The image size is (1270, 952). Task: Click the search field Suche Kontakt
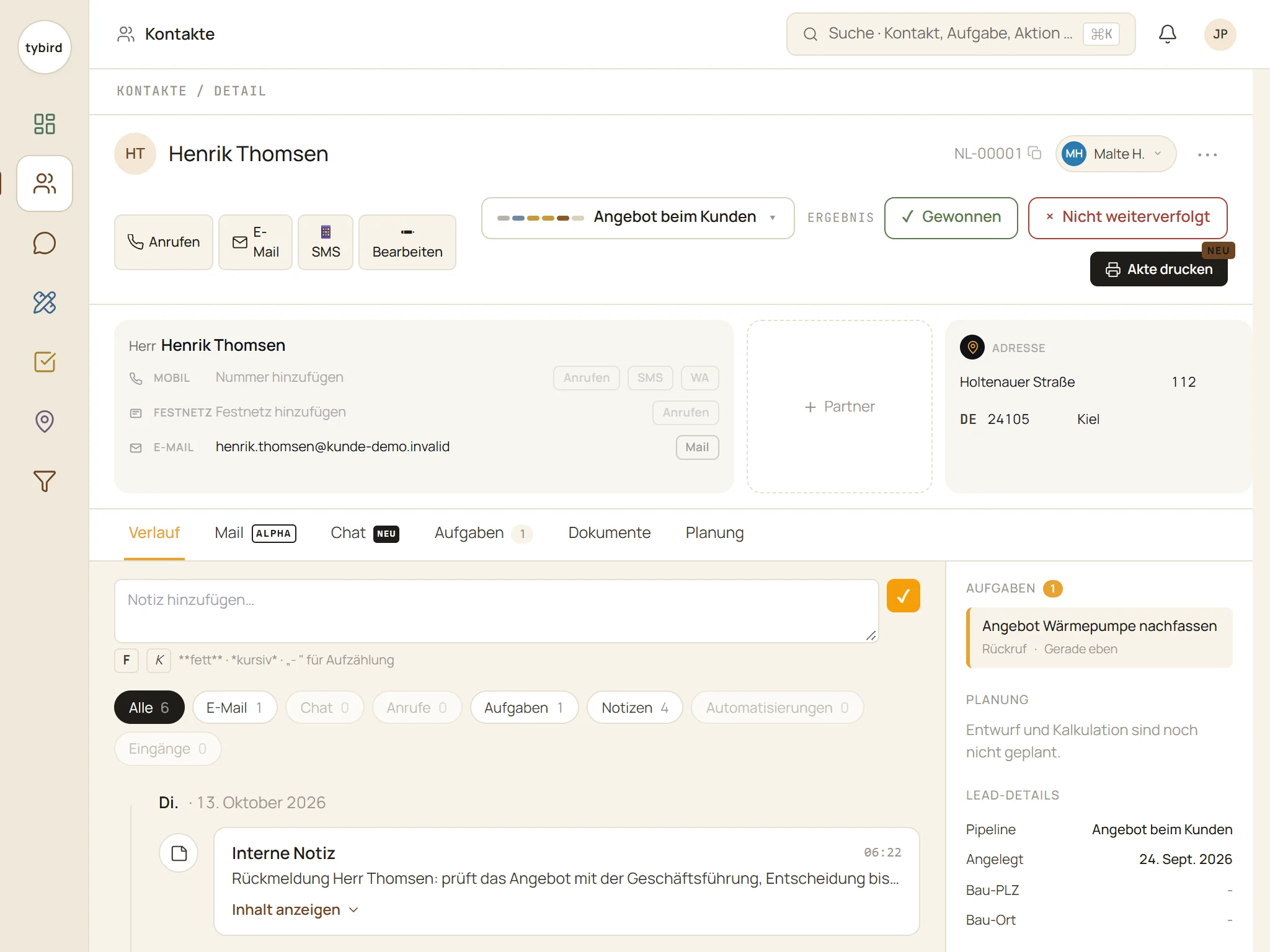[961, 34]
